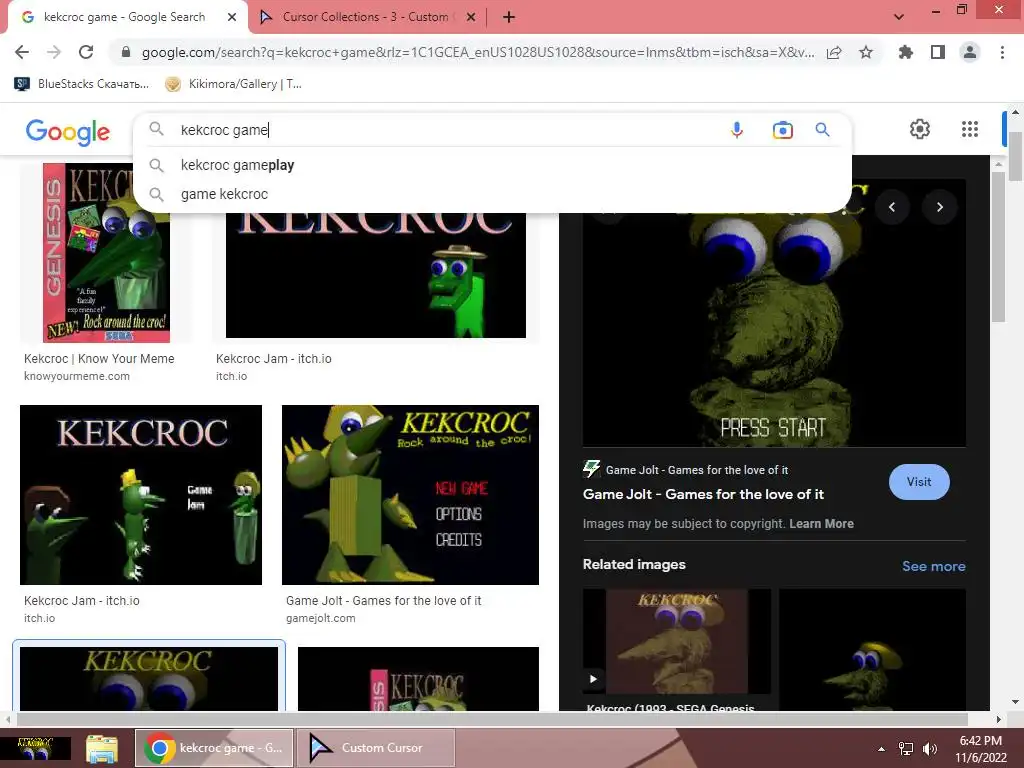
Task: Open File Explorer from the taskbar
Action: pos(102,748)
